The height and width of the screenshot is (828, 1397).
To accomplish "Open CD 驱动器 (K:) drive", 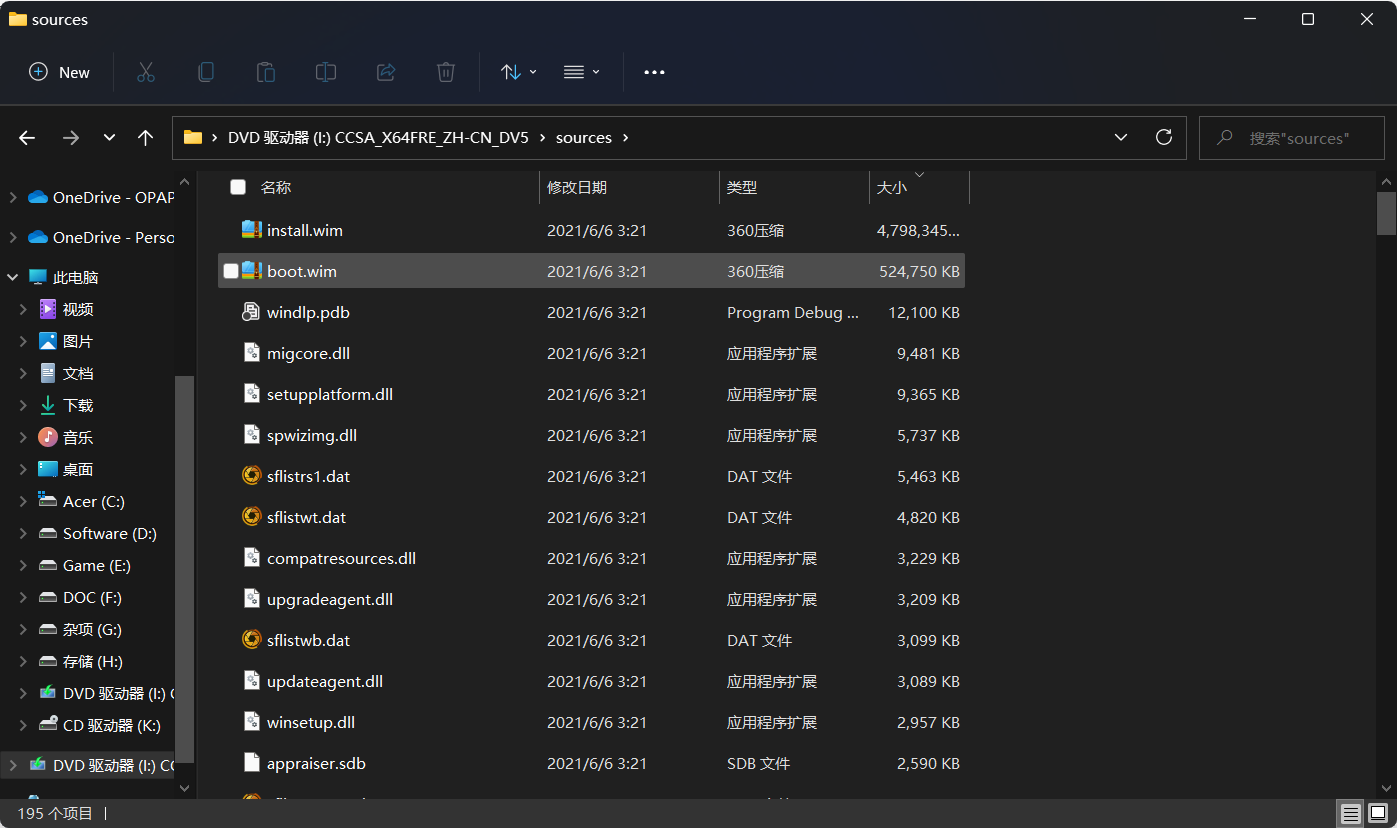I will [x=111, y=725].
